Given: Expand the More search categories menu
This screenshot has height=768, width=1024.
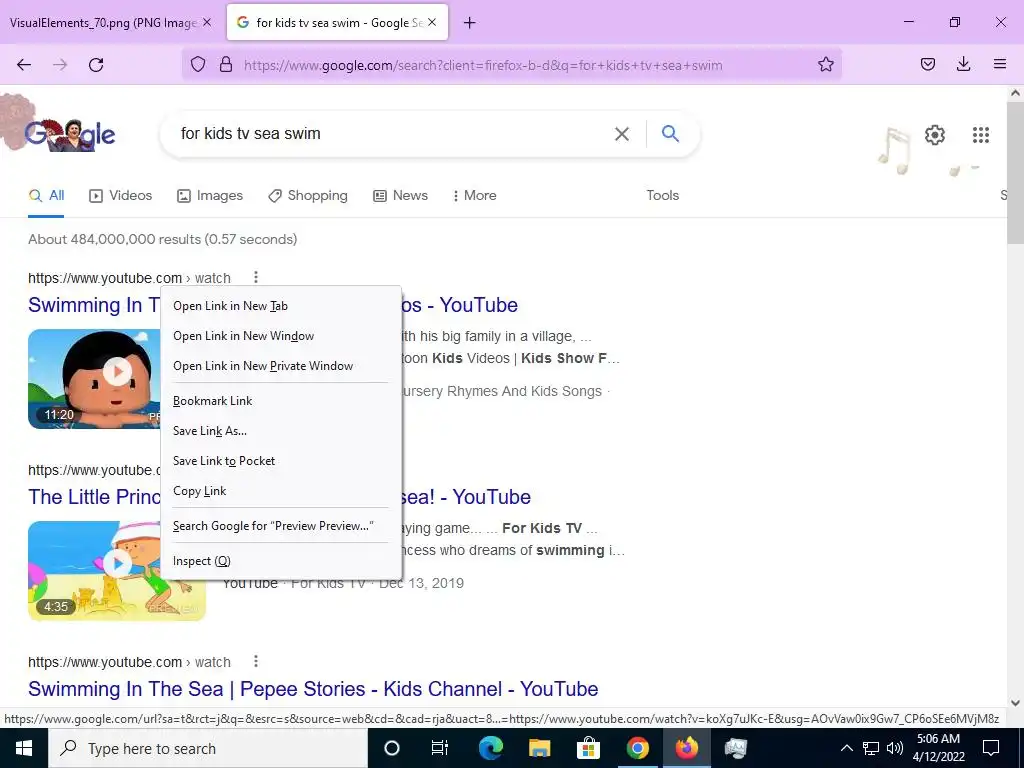Looking at the screenshot, I should click(x=475, y=195).
